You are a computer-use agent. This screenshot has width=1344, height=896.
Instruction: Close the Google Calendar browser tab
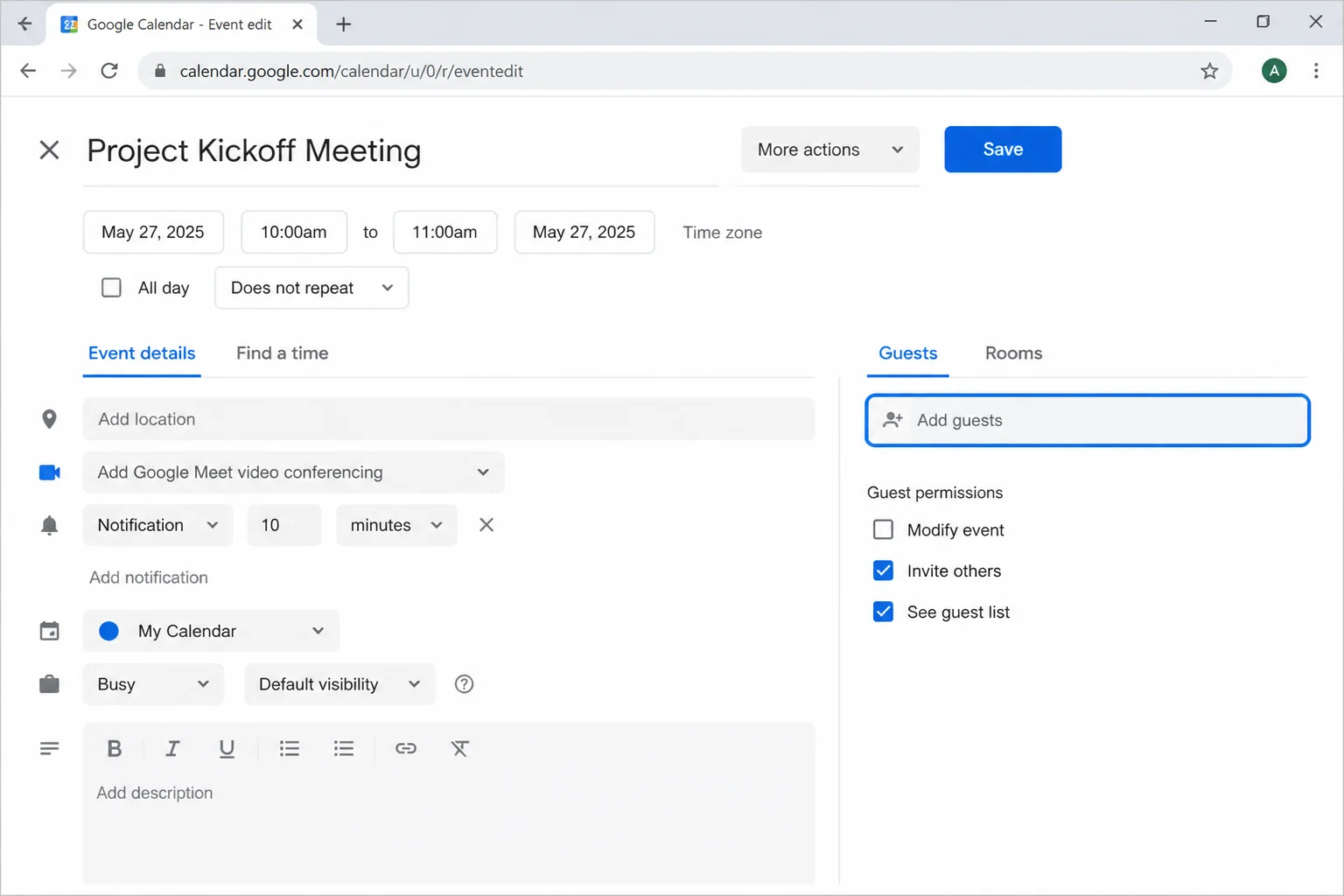297,24
